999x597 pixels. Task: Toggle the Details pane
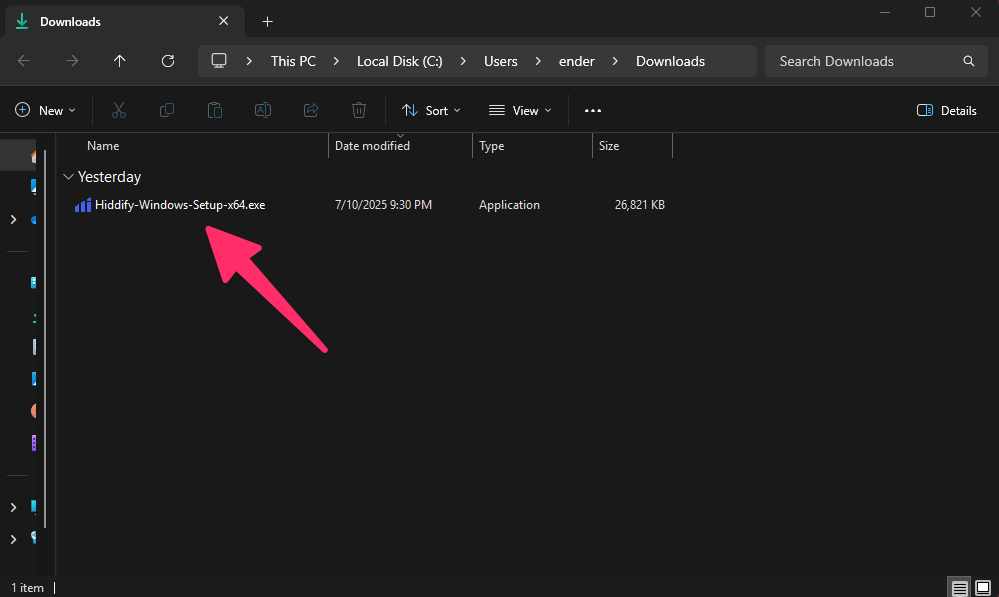pos(946,110)
